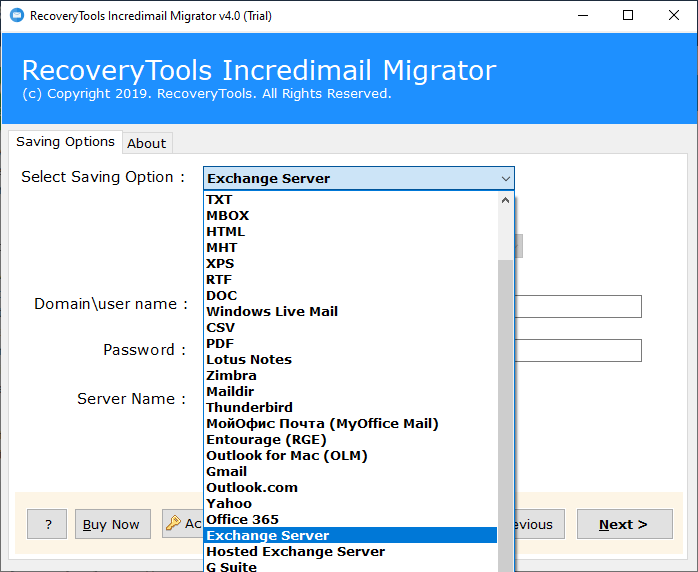Switch to the About tab
Screen dimensions: 698x572
(146, 143)
